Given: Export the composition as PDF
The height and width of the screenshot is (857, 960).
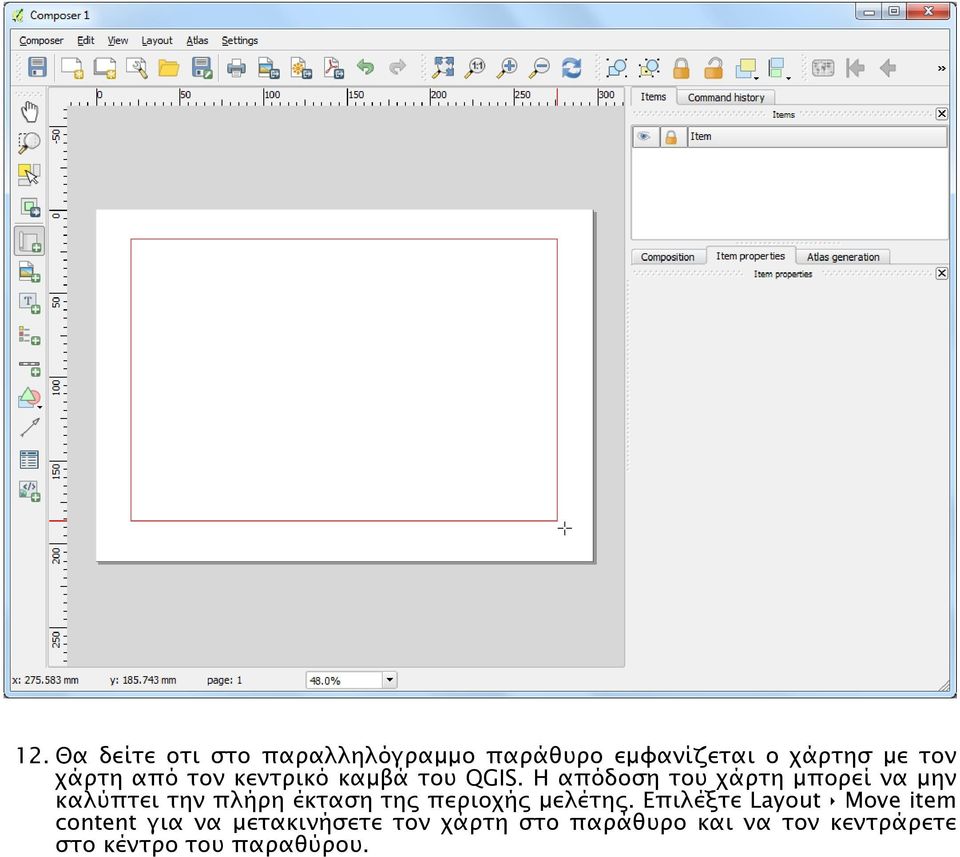Looking at the screenshot, I should [334, 67].
